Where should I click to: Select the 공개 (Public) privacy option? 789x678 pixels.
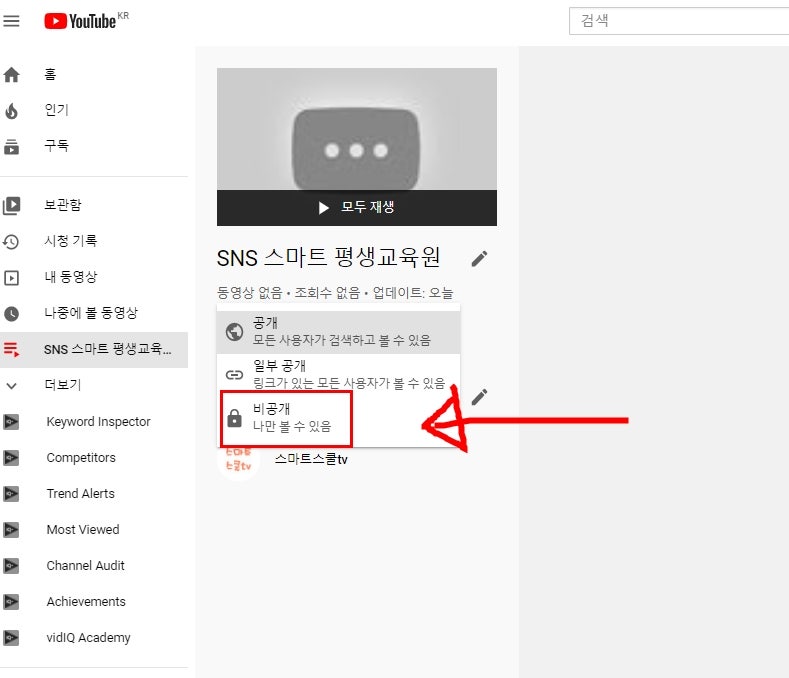coord(339,332)
